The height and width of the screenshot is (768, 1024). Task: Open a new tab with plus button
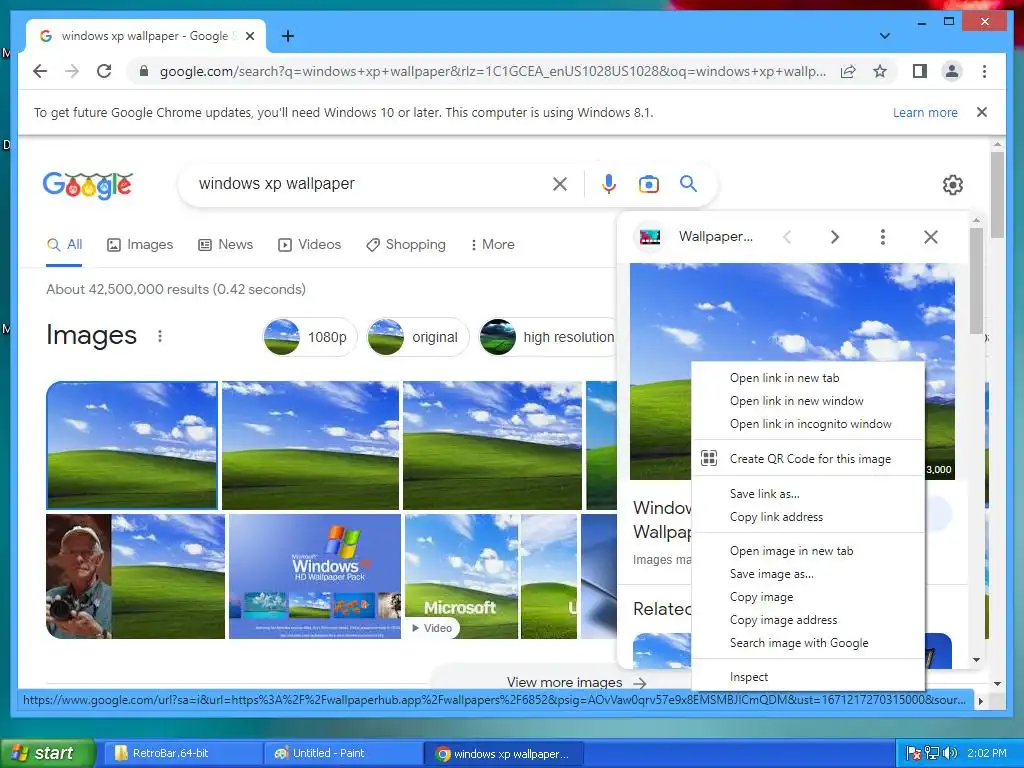point(287,36)
